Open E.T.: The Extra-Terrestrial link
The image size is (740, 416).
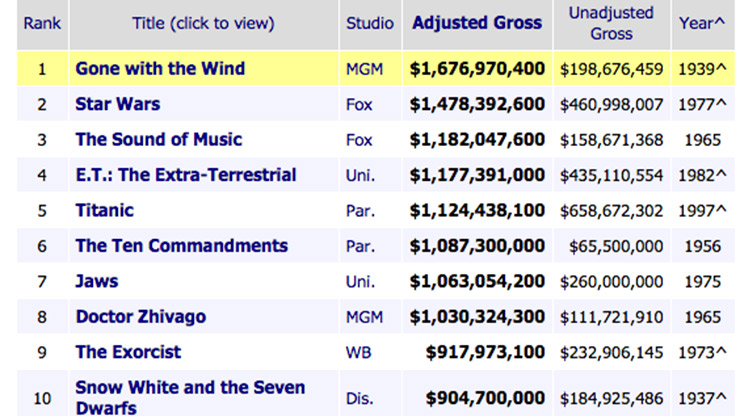click(185, 175)
